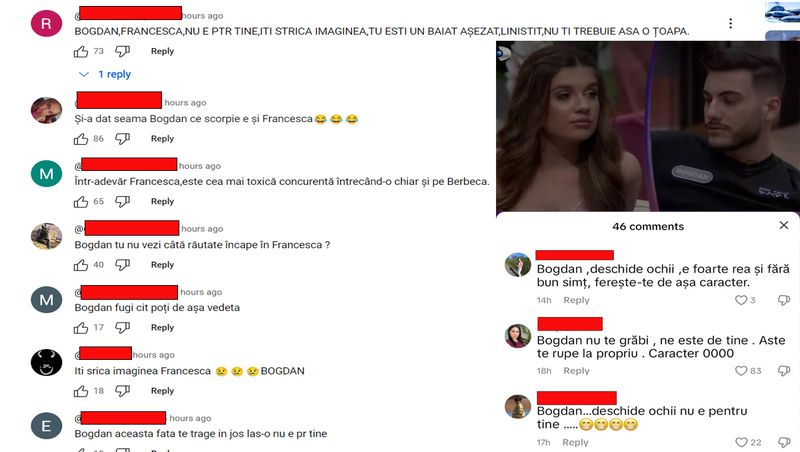Open three-dot menu on top comment
Viewport: 800px width, 452px height.
(x=731, y=23)
